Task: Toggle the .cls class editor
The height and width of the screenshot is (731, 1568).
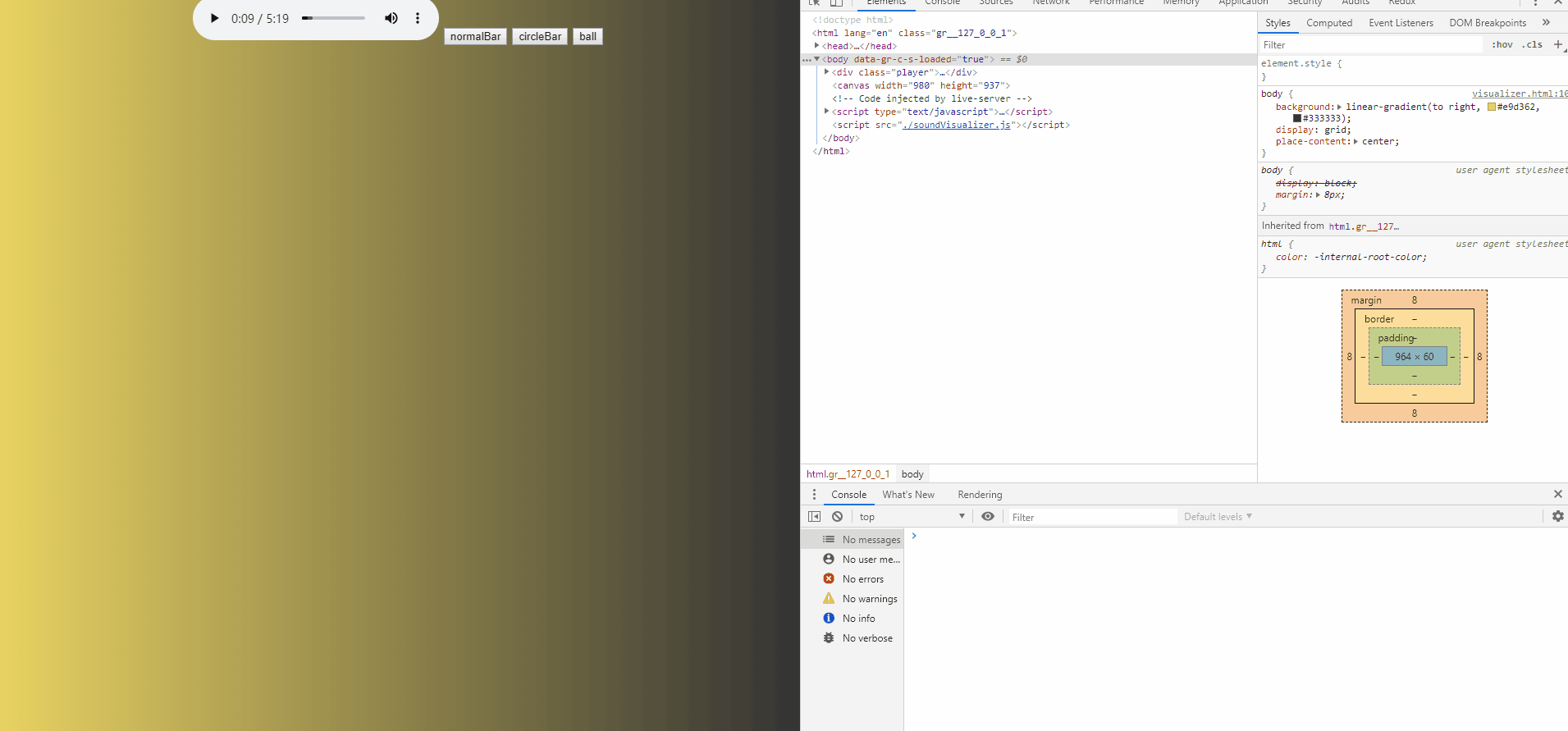Action: point(1532,44)
